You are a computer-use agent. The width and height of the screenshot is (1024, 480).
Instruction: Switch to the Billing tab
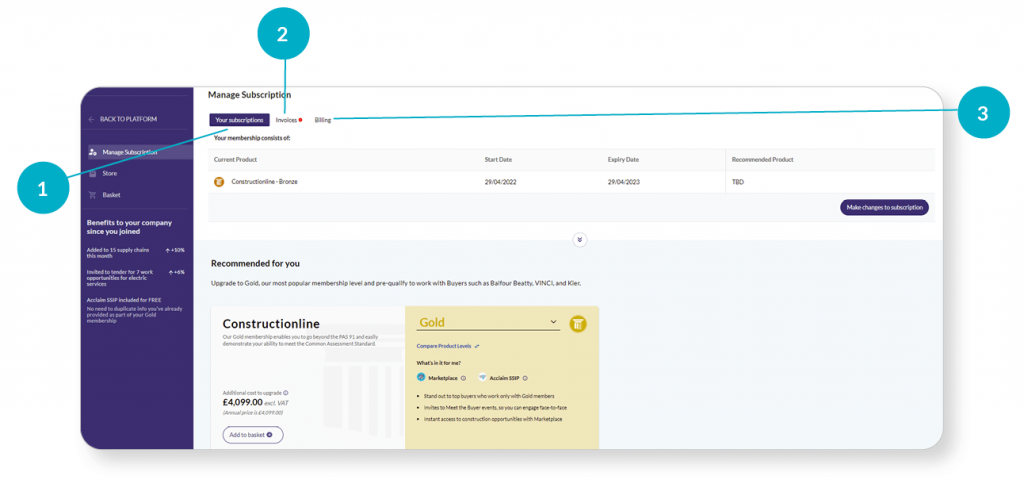(x=323, y=120)
